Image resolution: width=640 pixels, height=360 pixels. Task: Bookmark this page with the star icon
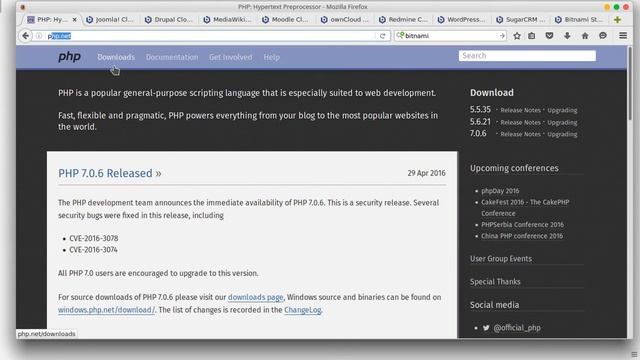tap(517, 36)
